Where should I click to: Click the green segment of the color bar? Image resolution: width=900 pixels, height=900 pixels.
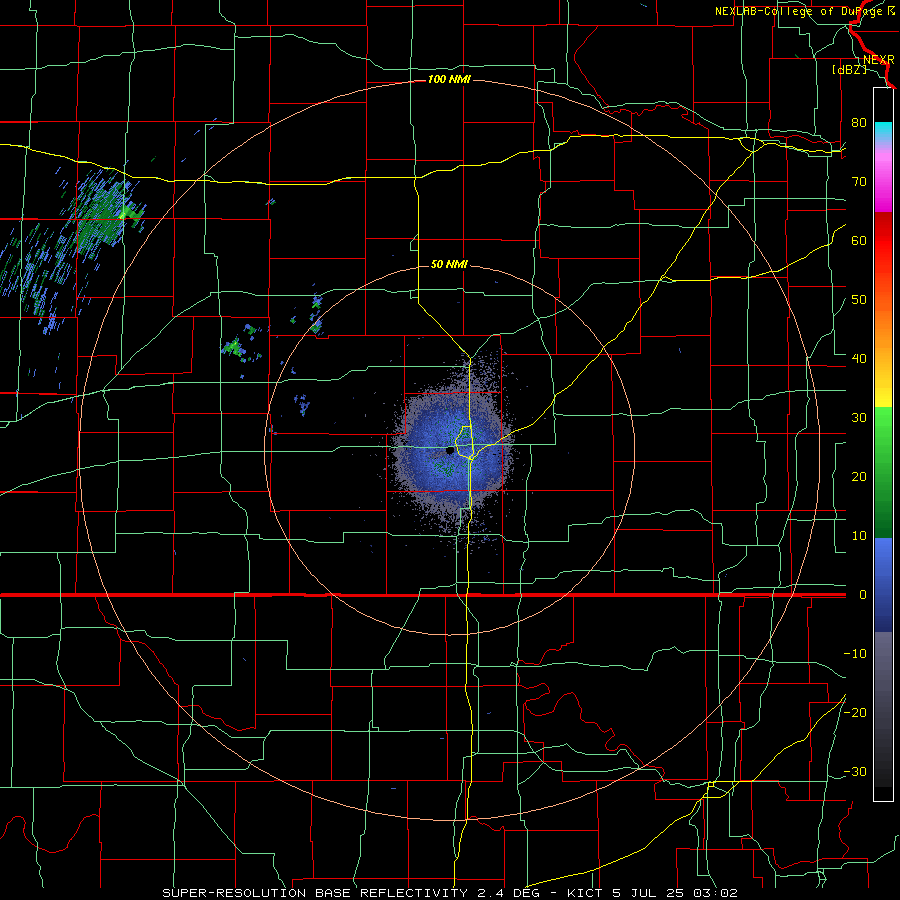pos(883,472)
